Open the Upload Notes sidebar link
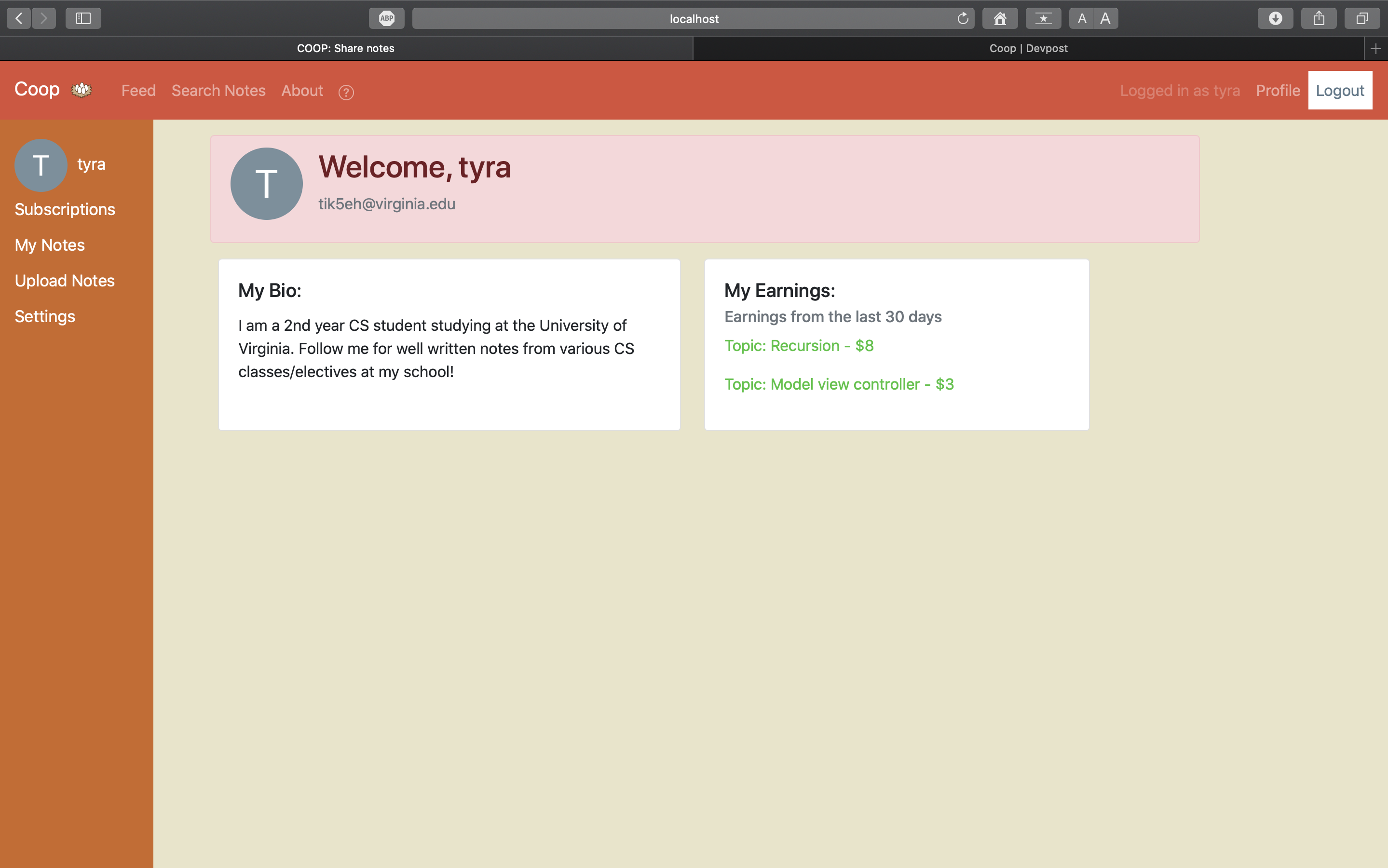 pos(64,281)
